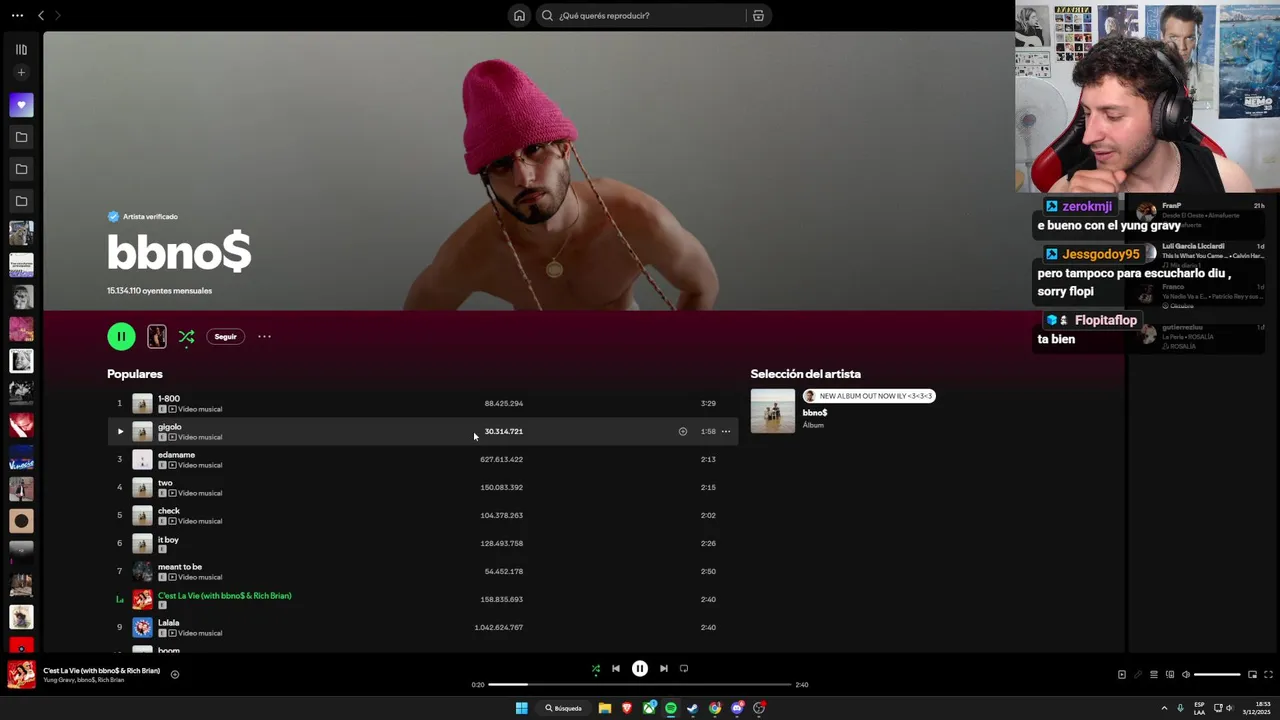Click 'NEW ALBUM OUT NOW ILY' badge
This screenshot has width=1280, height=720.
coord(869,396)
